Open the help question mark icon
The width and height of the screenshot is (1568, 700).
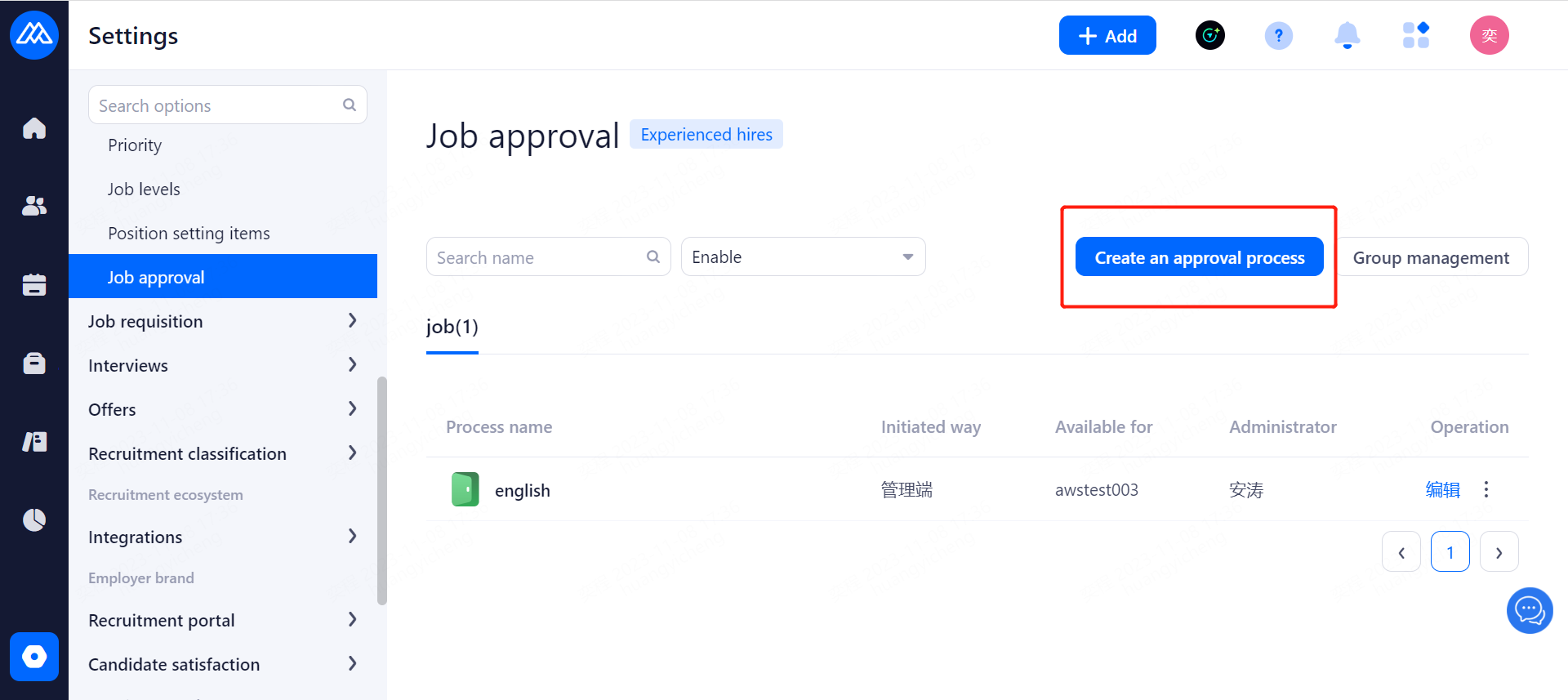1278,36
